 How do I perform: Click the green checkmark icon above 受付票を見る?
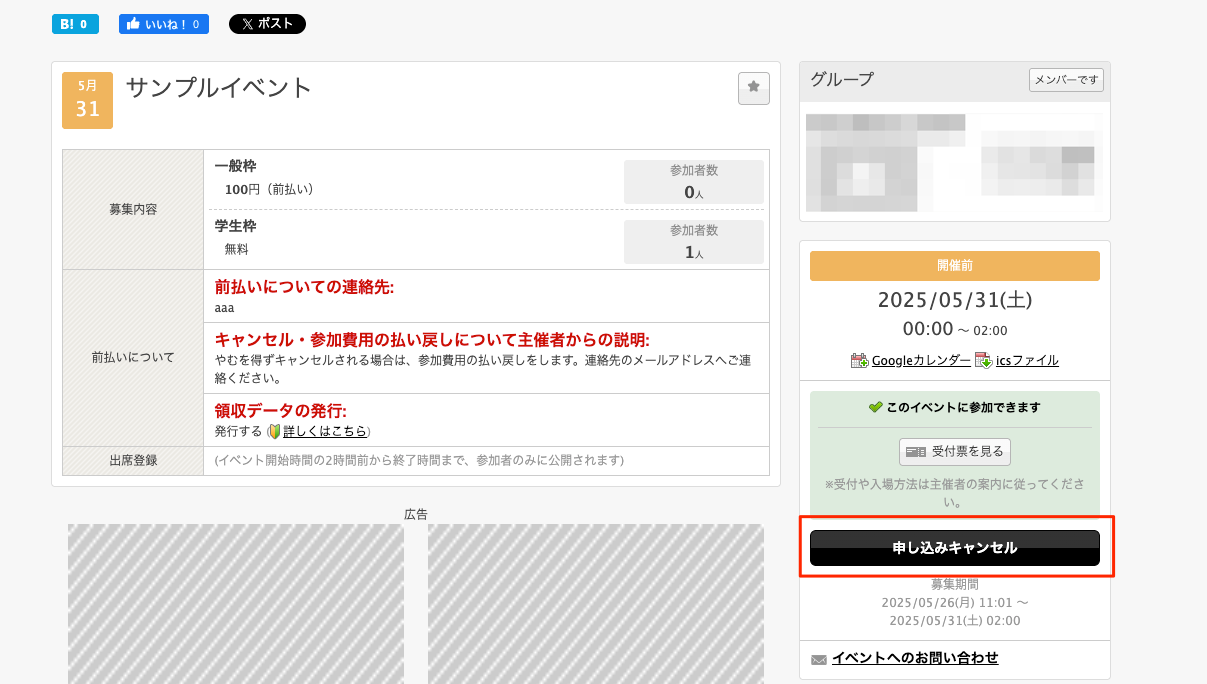(876, 407)
